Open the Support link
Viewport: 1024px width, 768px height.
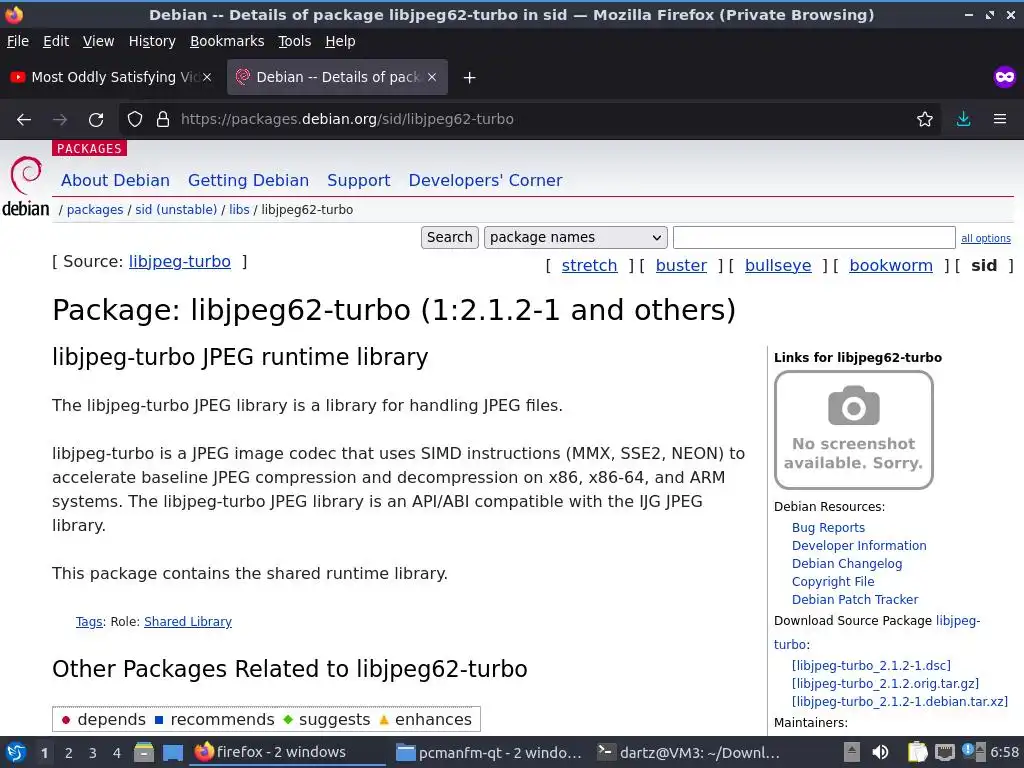click(x=359, y=180)
